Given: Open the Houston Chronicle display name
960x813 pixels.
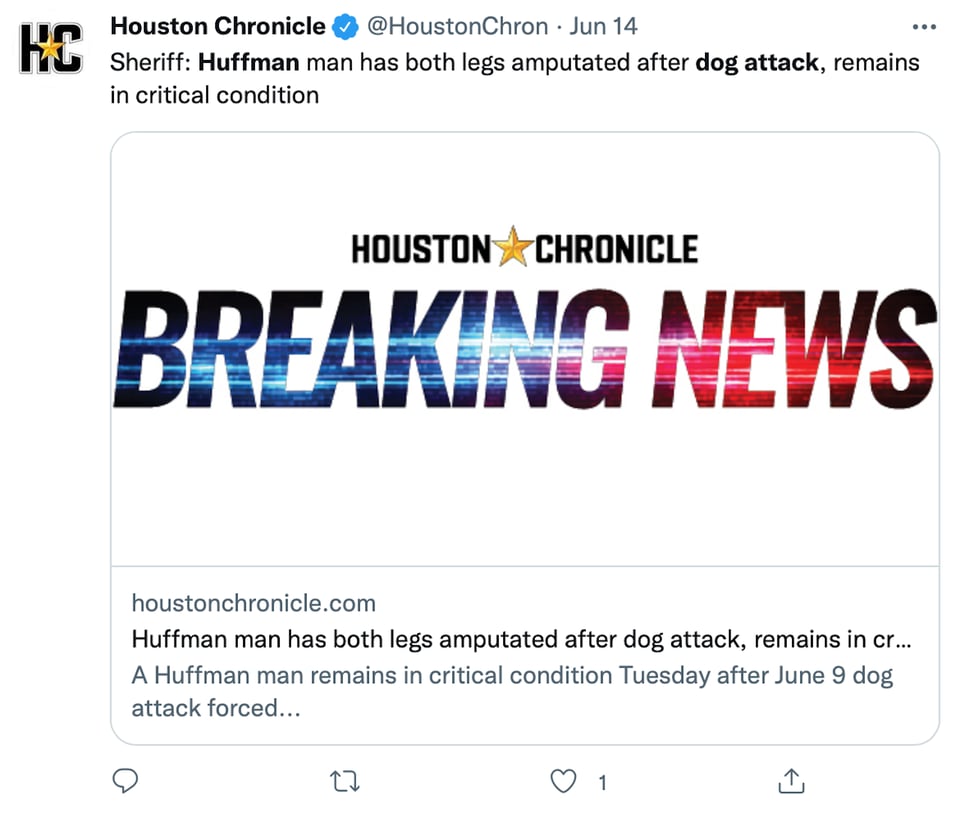Looking at the screenshot, I should click(x=218, y=26).
